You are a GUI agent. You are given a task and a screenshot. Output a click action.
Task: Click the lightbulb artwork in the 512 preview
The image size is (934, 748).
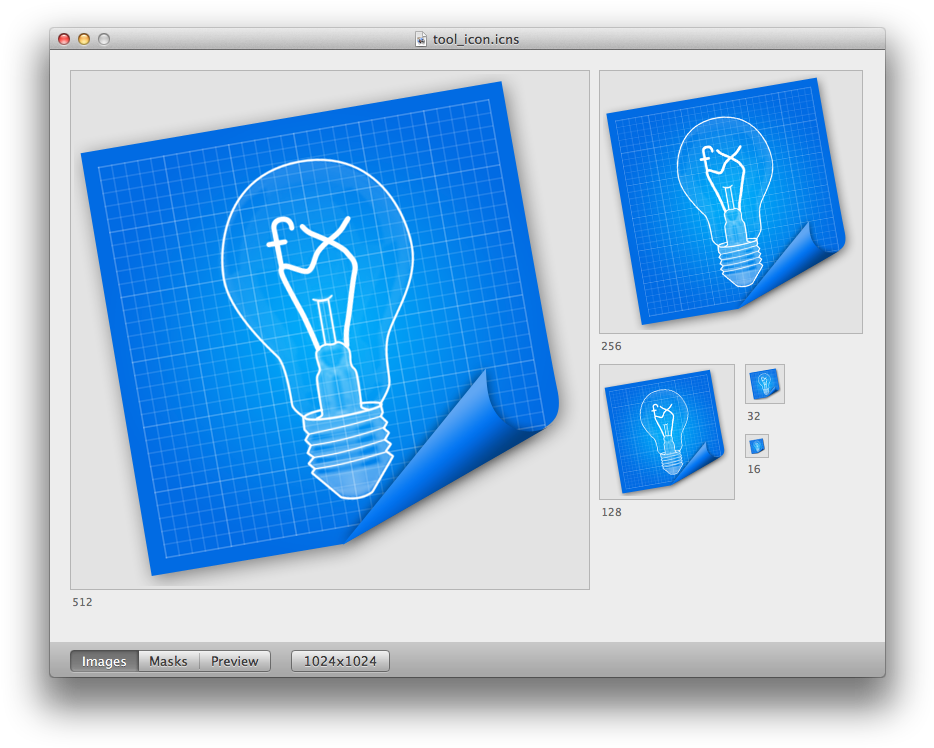(320, 300)
